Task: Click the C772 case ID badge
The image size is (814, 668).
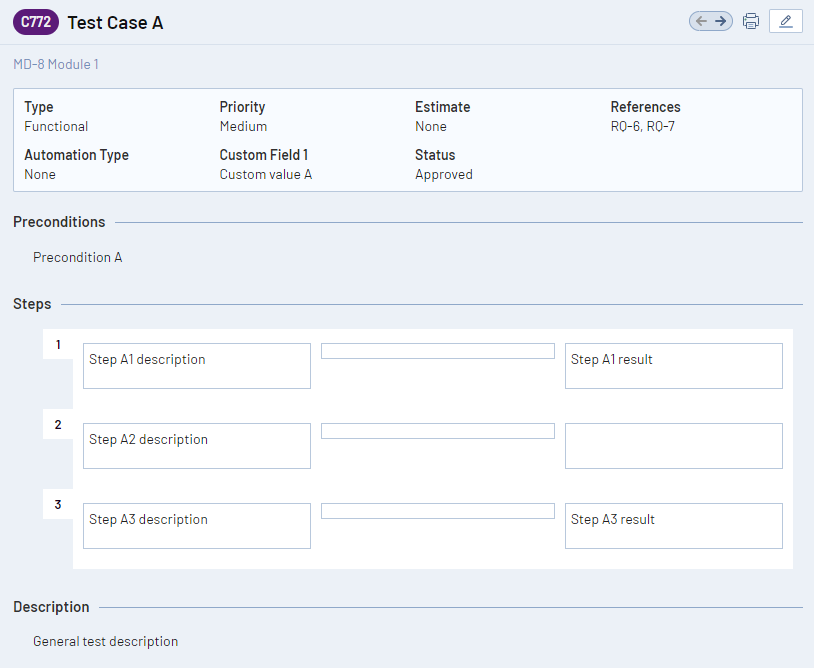Action: [x=36, y=22]
